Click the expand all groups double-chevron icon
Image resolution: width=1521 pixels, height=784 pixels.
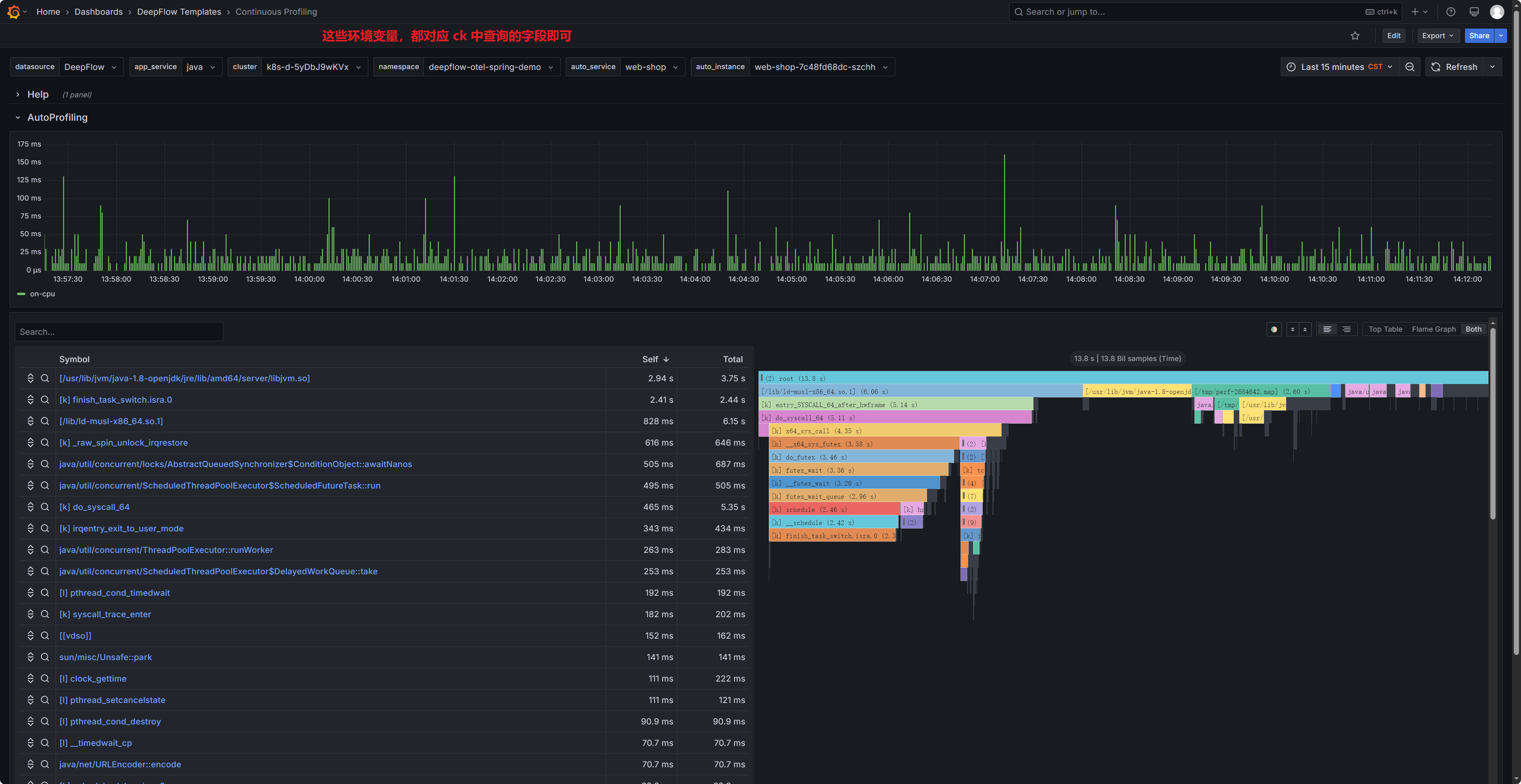click(x=1293, y=329)
